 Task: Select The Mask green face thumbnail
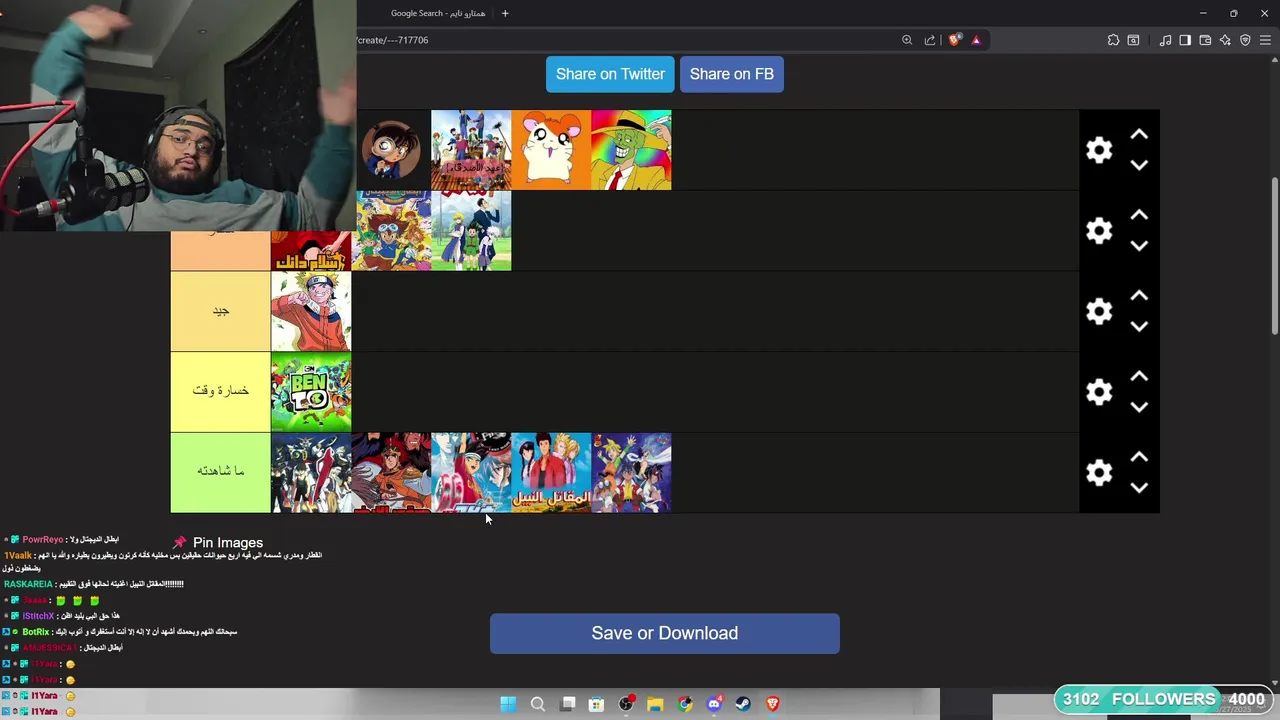click(631, 150)
